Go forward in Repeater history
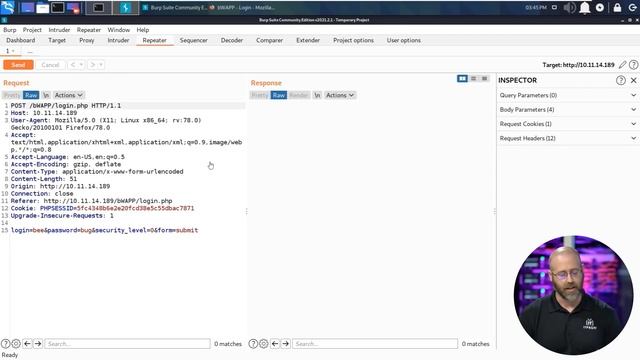Screen dimensions: 640x360 point(93,64)
